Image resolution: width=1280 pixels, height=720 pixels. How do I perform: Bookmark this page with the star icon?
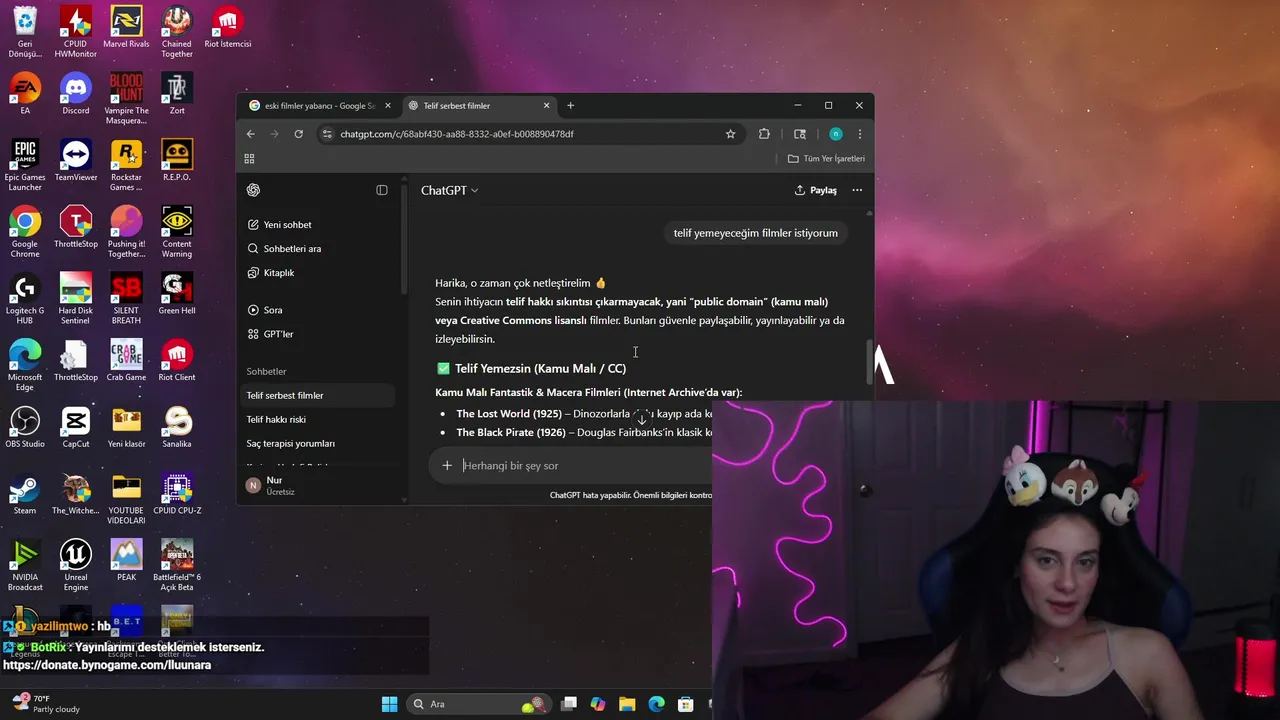(x=731, y=134)
